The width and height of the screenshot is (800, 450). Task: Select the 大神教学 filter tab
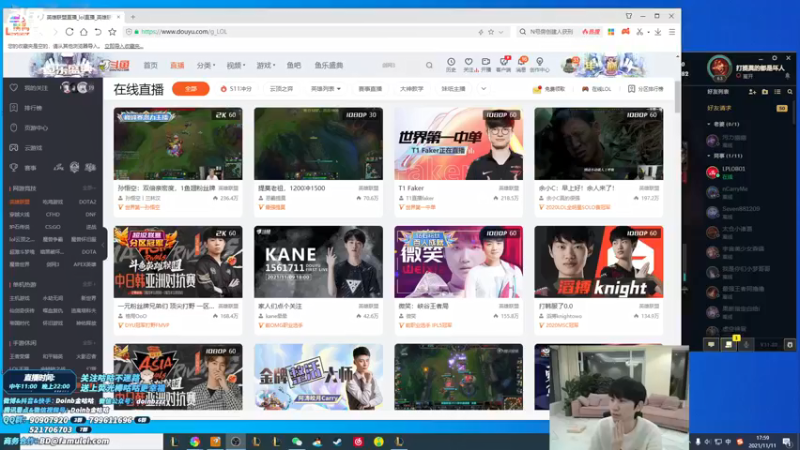coord(412,89)
